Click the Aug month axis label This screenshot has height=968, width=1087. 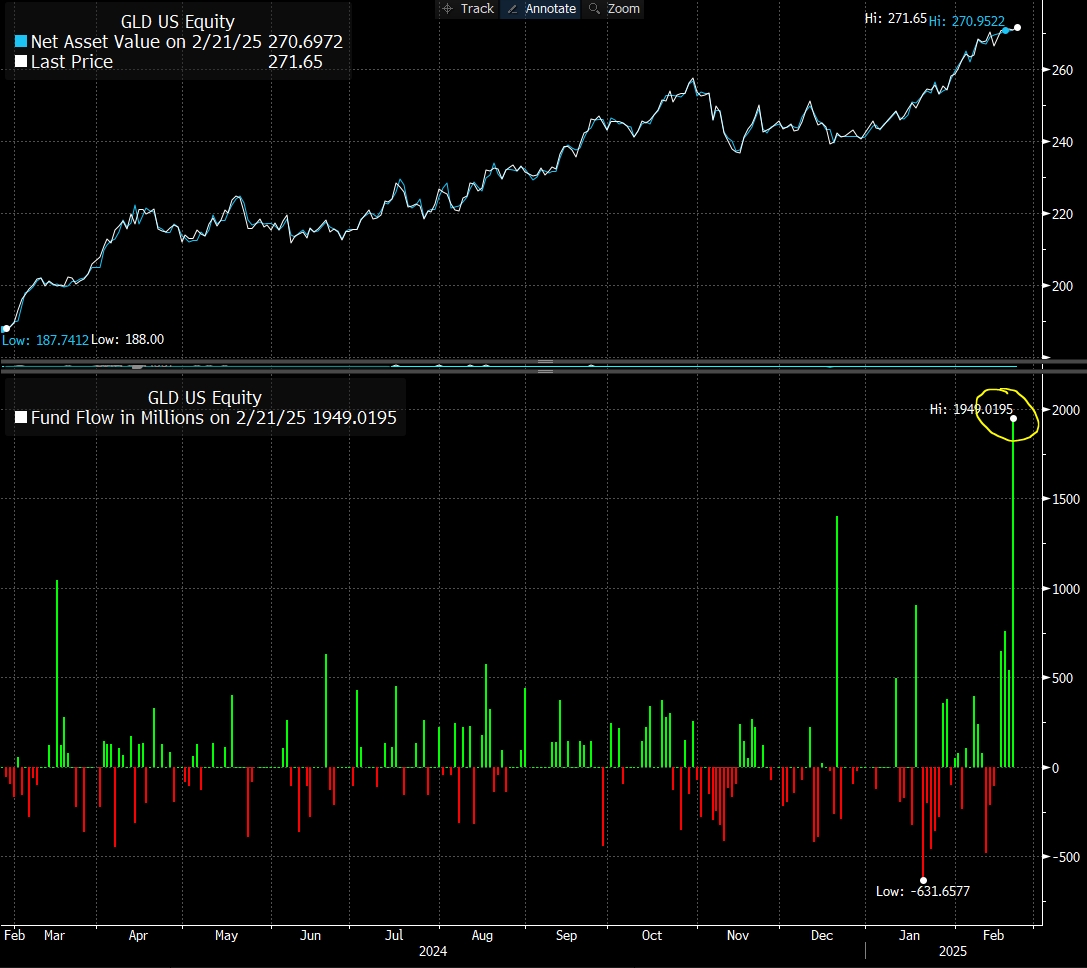[x=482, y=935]
